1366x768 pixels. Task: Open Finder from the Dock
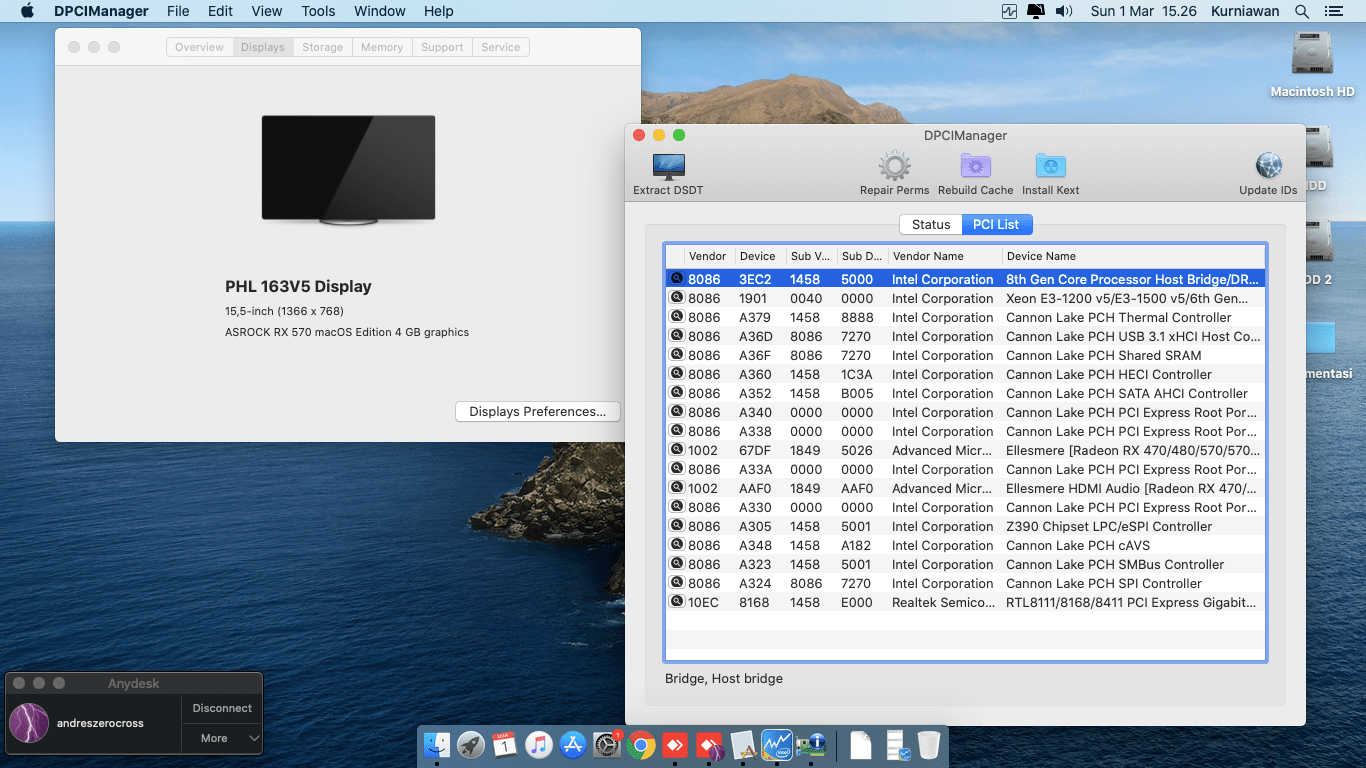click(437, 745)
